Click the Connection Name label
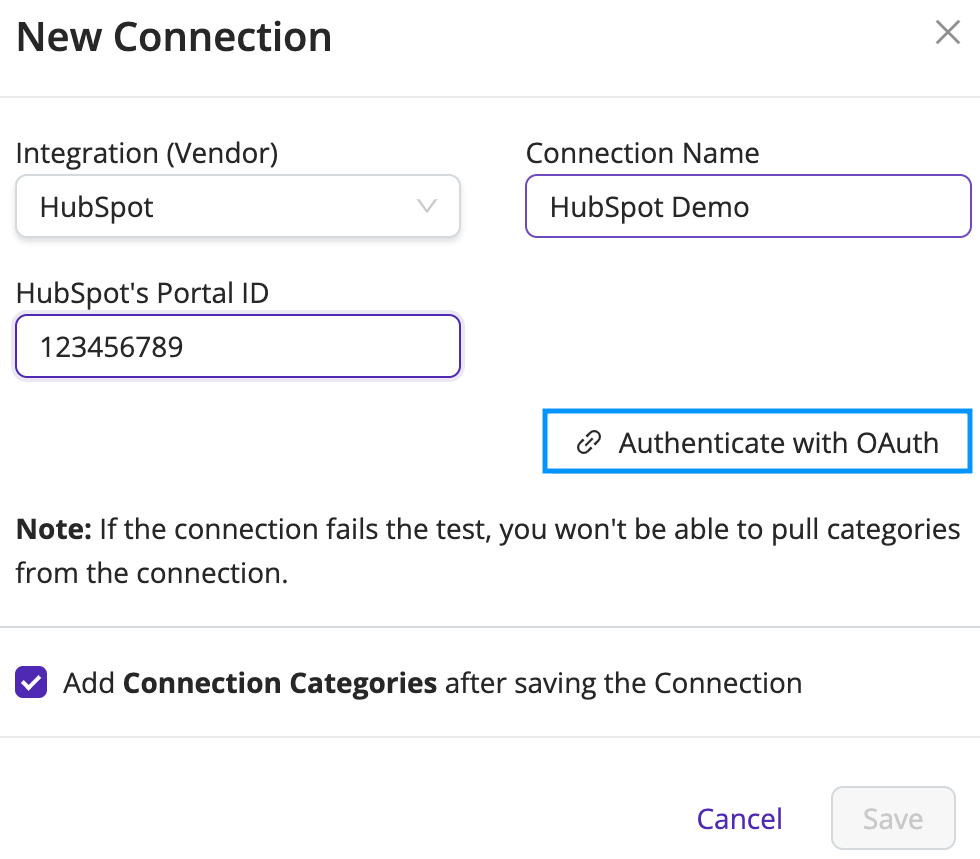980x859 pixels. 642,153
